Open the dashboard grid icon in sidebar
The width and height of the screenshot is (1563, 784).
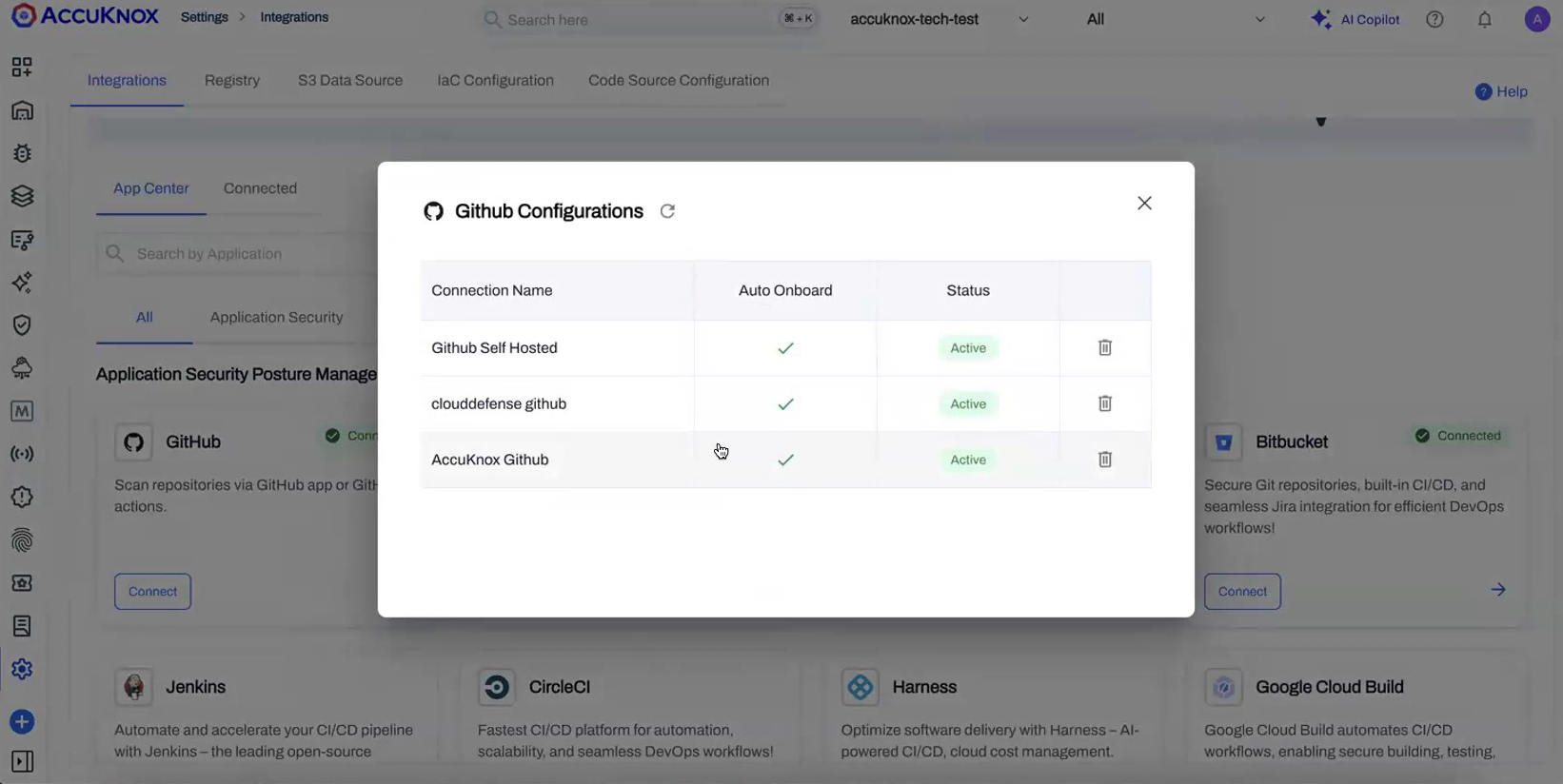coord(22,67)
